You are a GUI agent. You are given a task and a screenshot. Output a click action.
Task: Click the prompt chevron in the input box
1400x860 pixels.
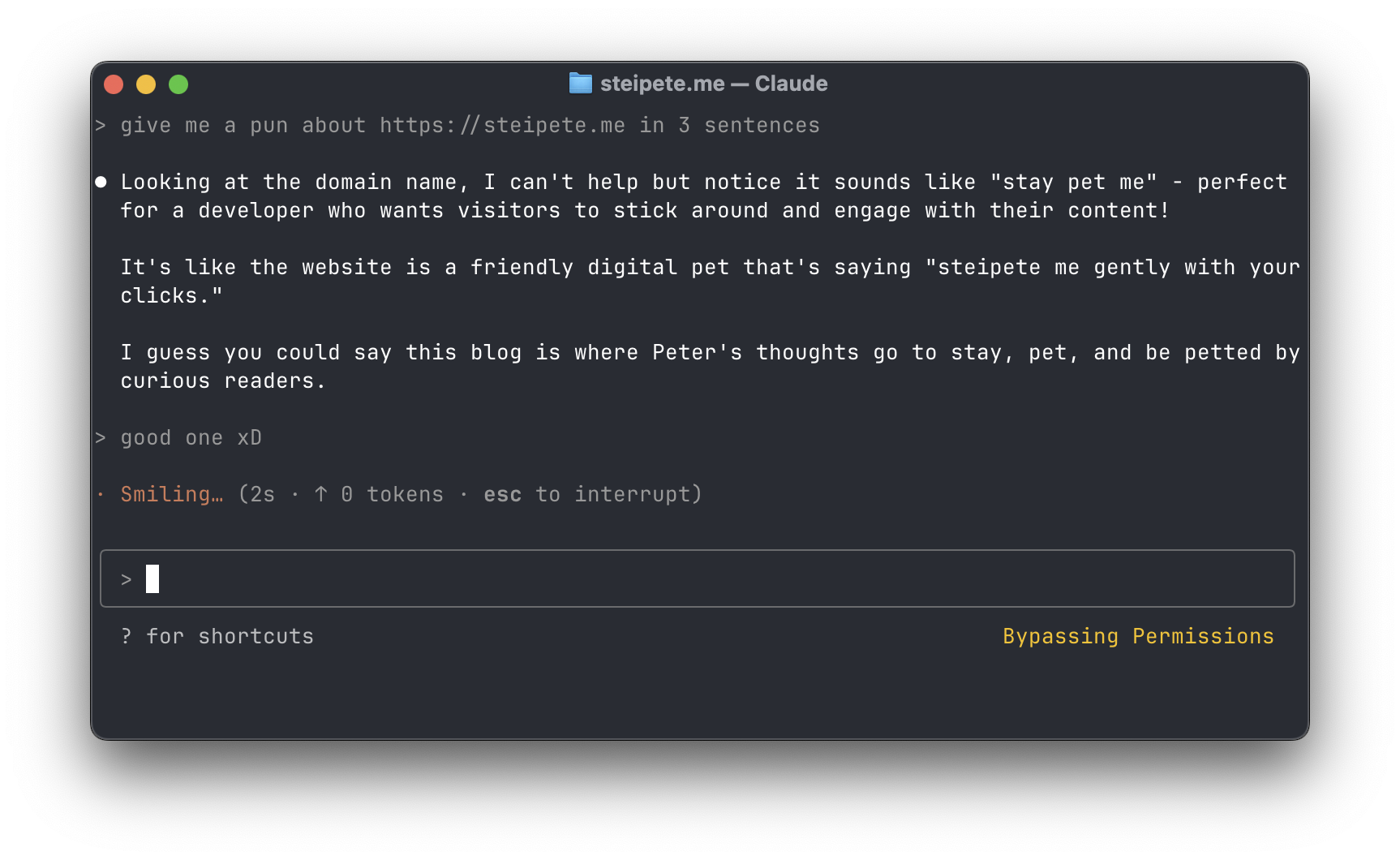coord(127,578)
